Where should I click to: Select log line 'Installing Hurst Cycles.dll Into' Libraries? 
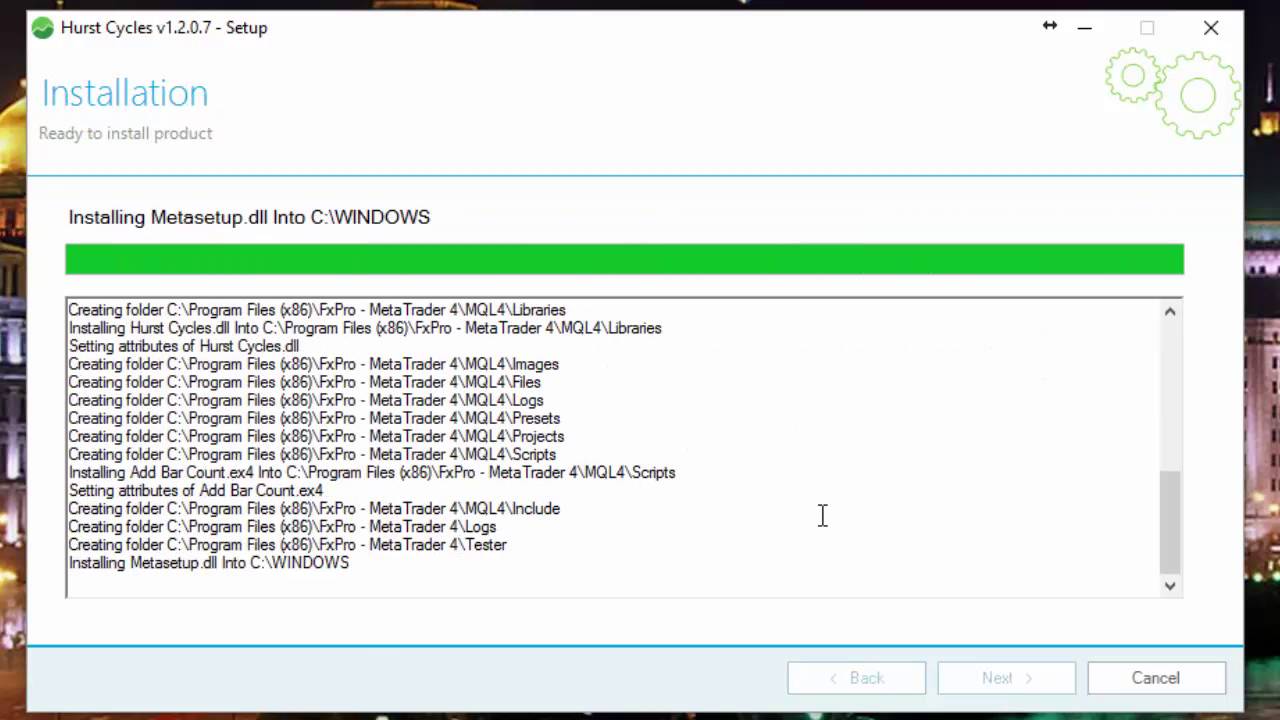(365, 328)
